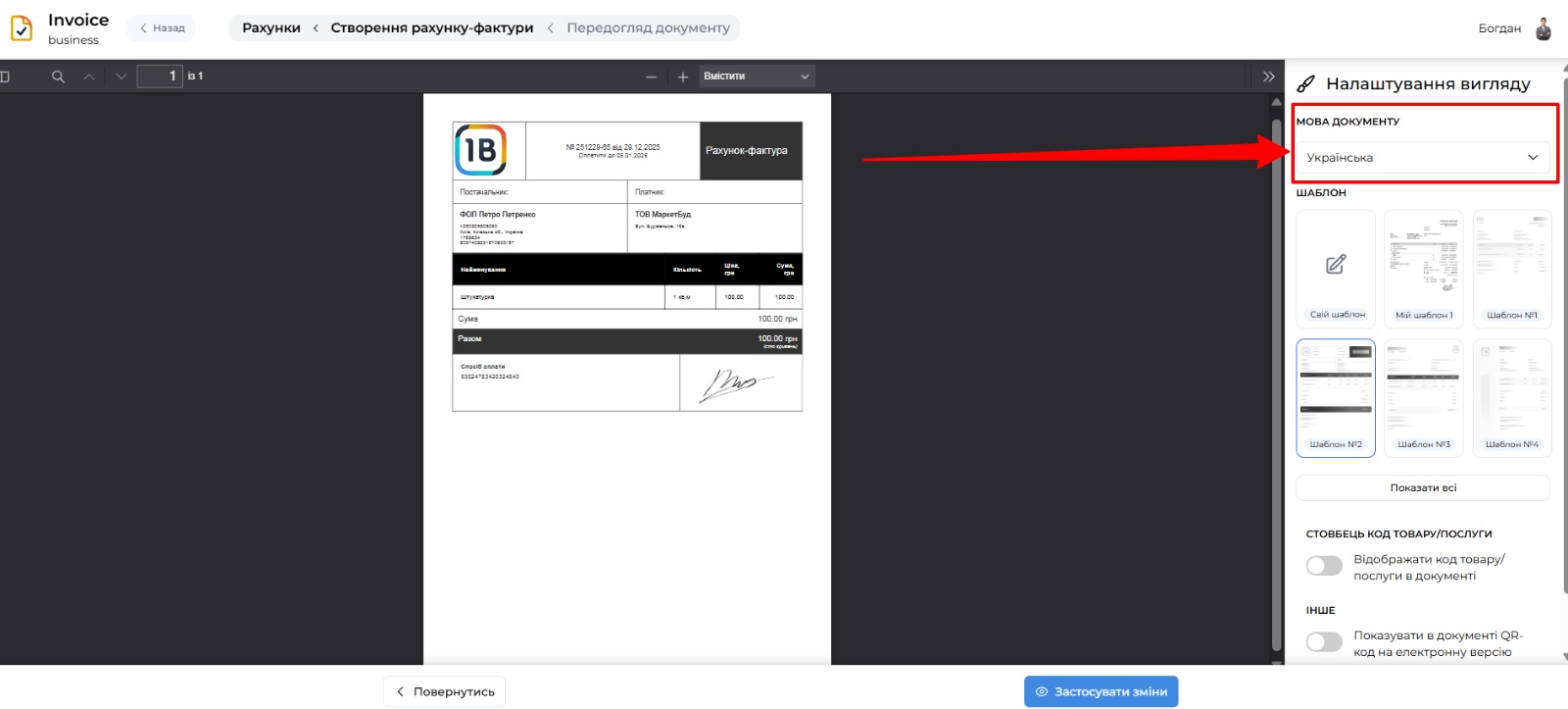Click the Застосувати зміни button
The image size is (1568, 709).
1101,691
